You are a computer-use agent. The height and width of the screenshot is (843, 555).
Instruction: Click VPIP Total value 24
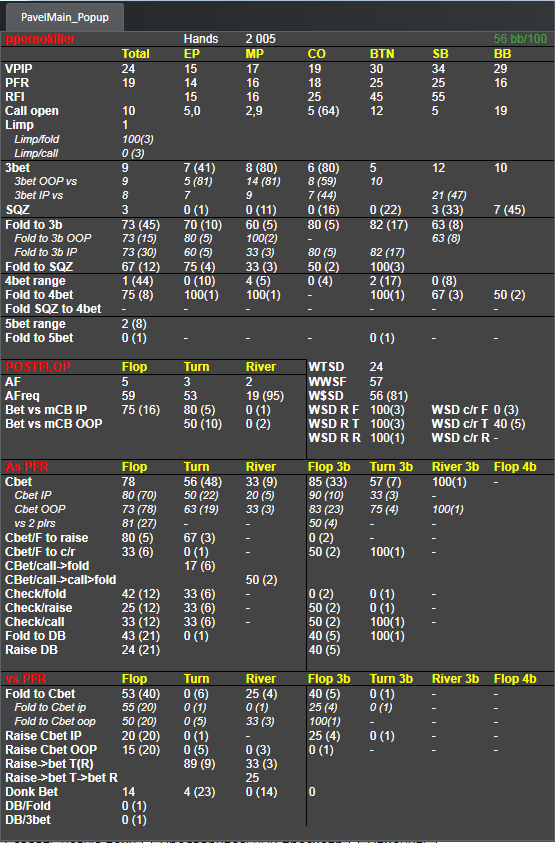tap(129, 69)
